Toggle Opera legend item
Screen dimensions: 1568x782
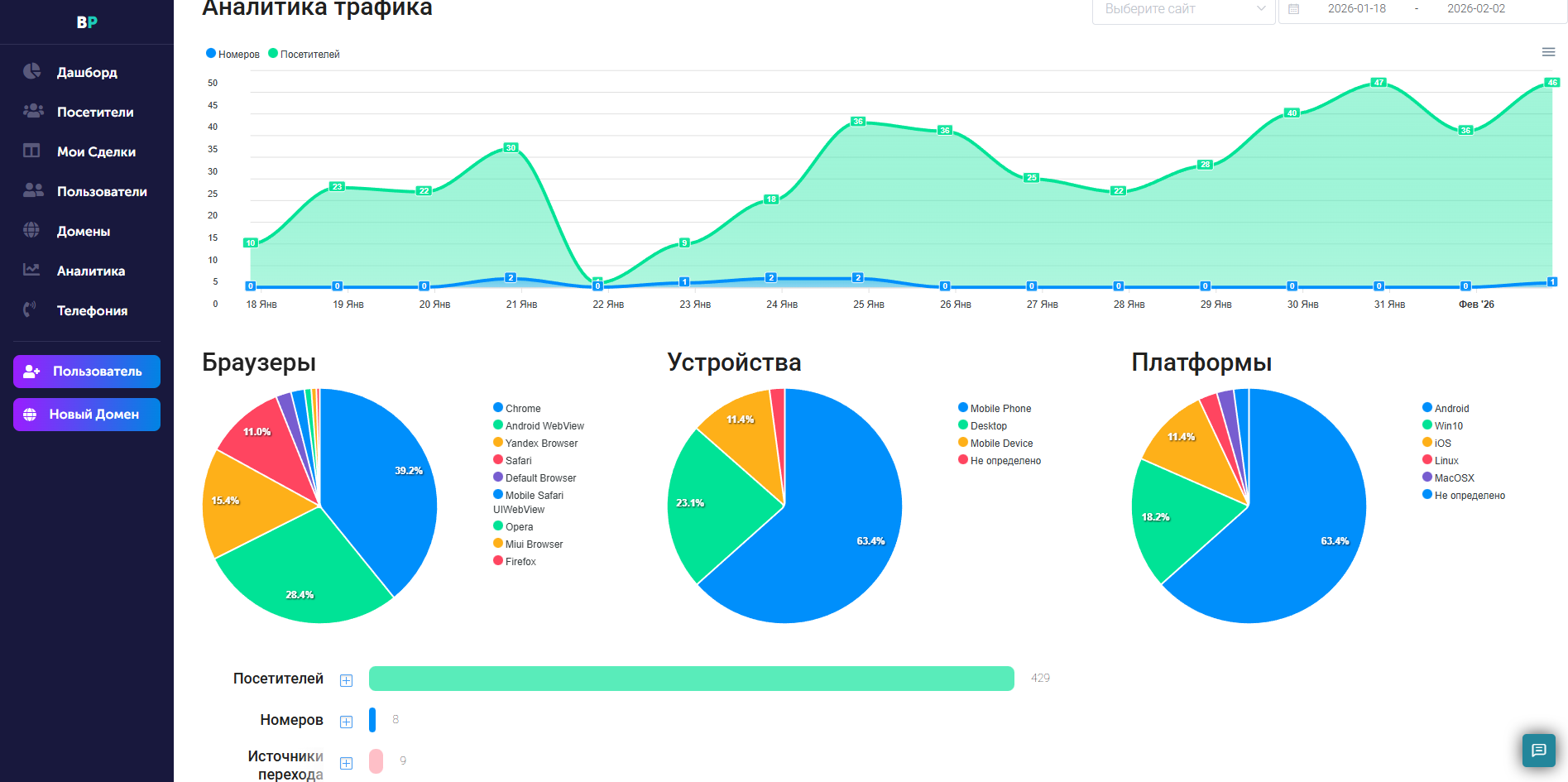513,526
